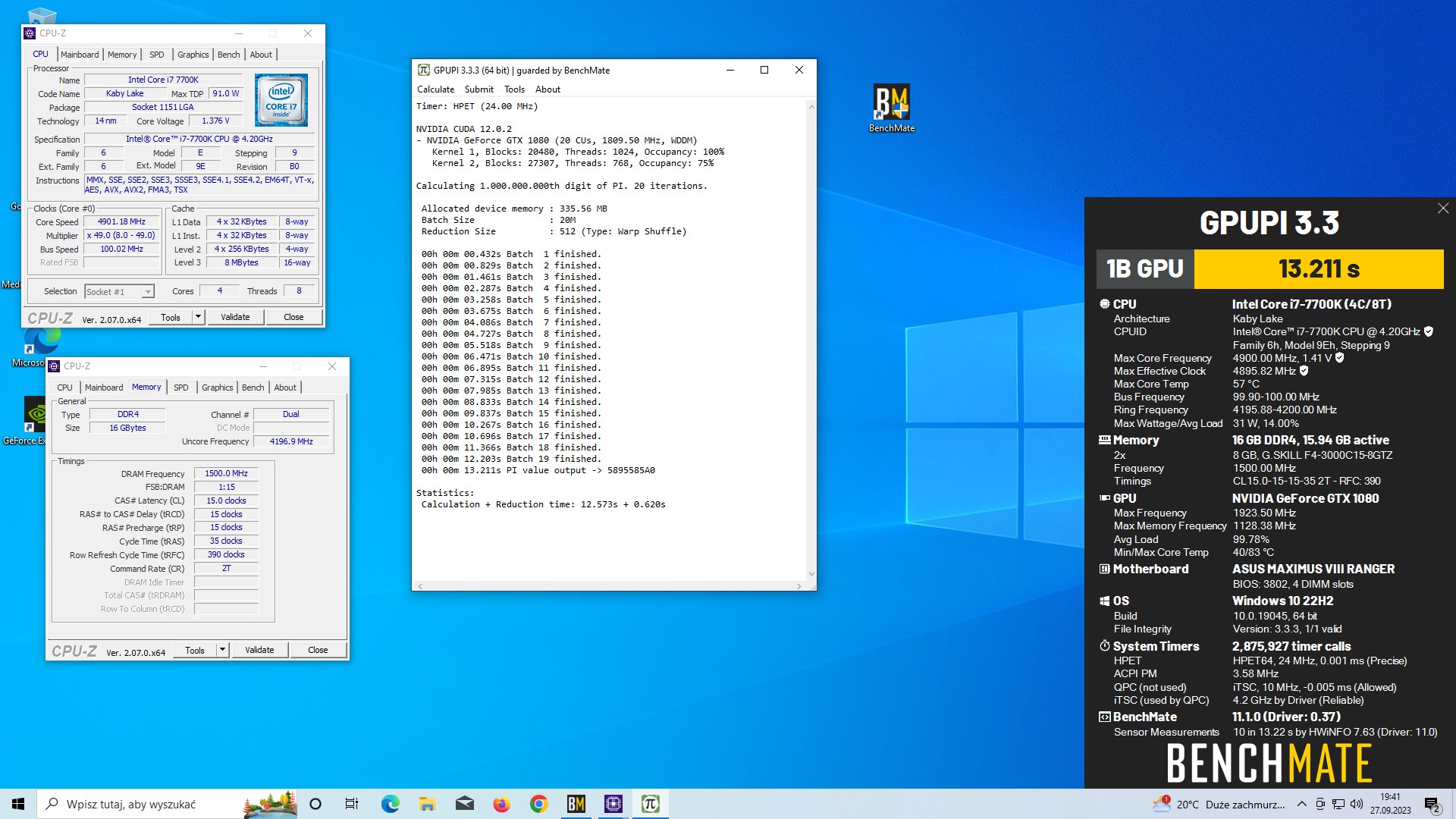The width and height of the screenshot is (1456, 819).
Task: Open About tab in top CPU-Z window
Action: [261, 55]
